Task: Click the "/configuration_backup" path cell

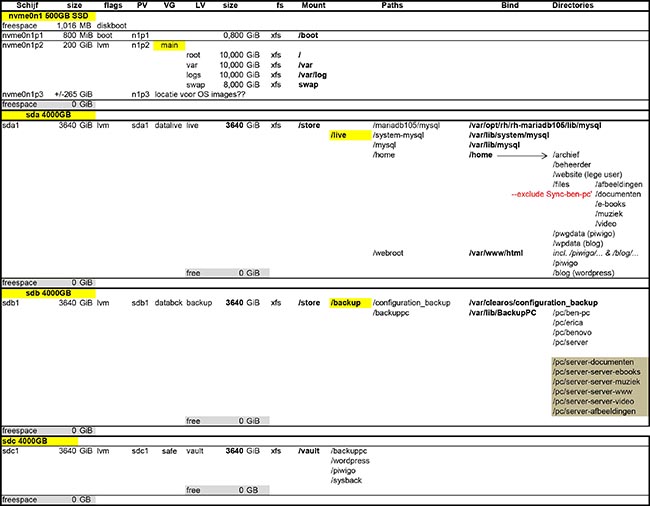Action: point(411,303)
